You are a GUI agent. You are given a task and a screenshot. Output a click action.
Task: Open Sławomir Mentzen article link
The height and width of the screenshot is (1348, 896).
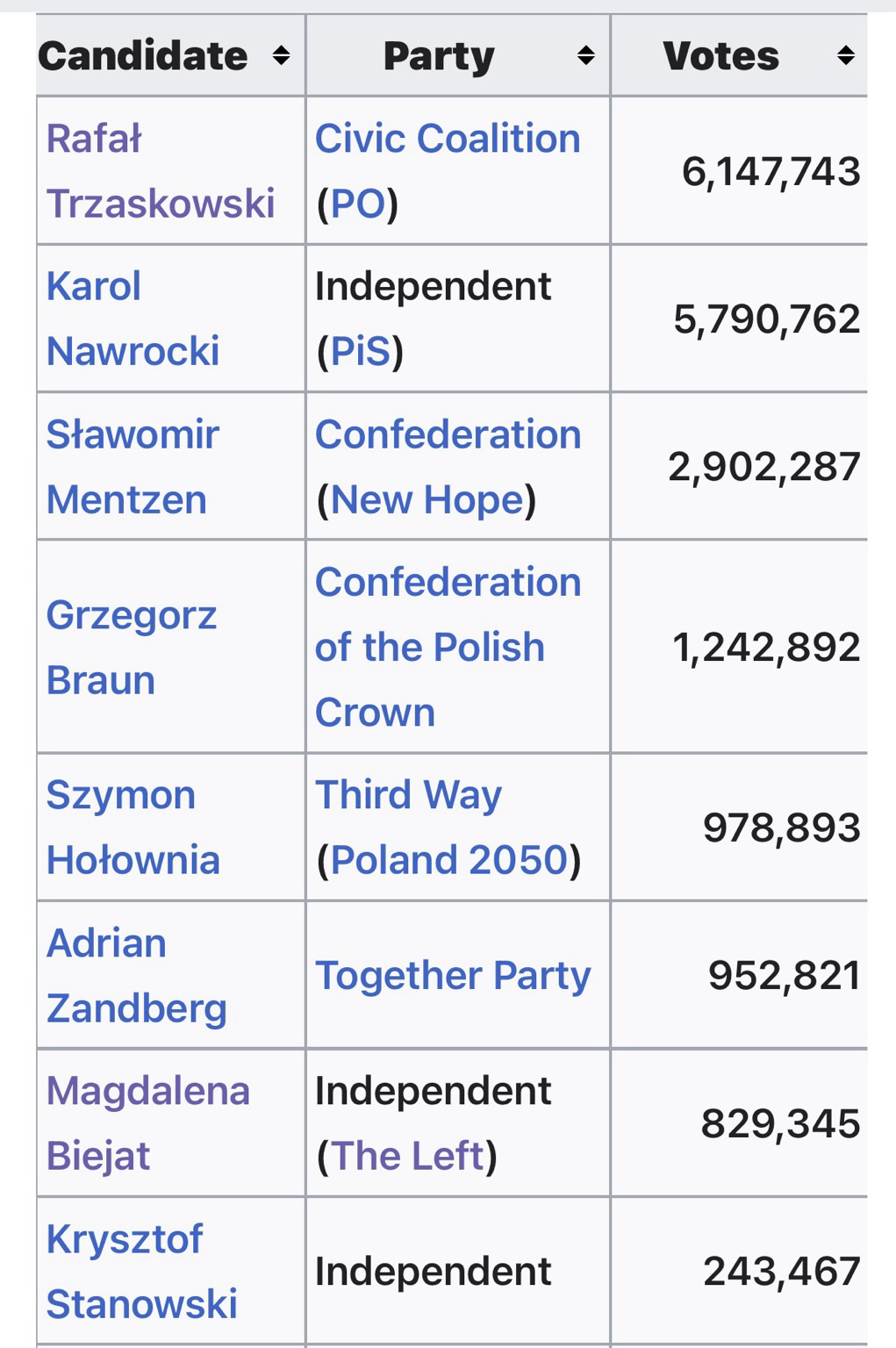(133, 467)
